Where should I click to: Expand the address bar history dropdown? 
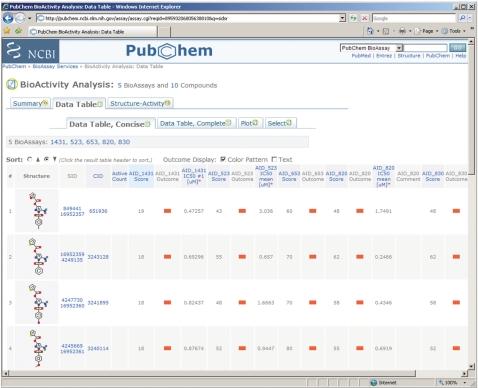tap(343, 18)
